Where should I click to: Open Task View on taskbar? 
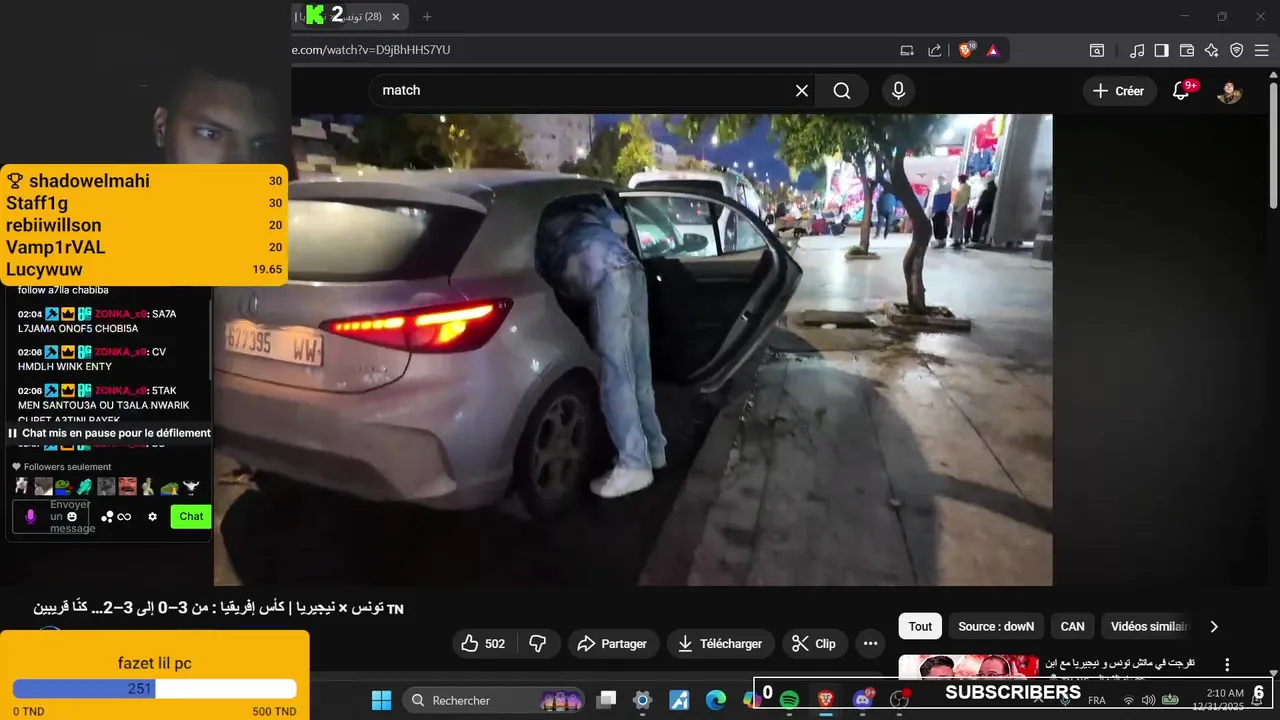[x=607, y=700]
